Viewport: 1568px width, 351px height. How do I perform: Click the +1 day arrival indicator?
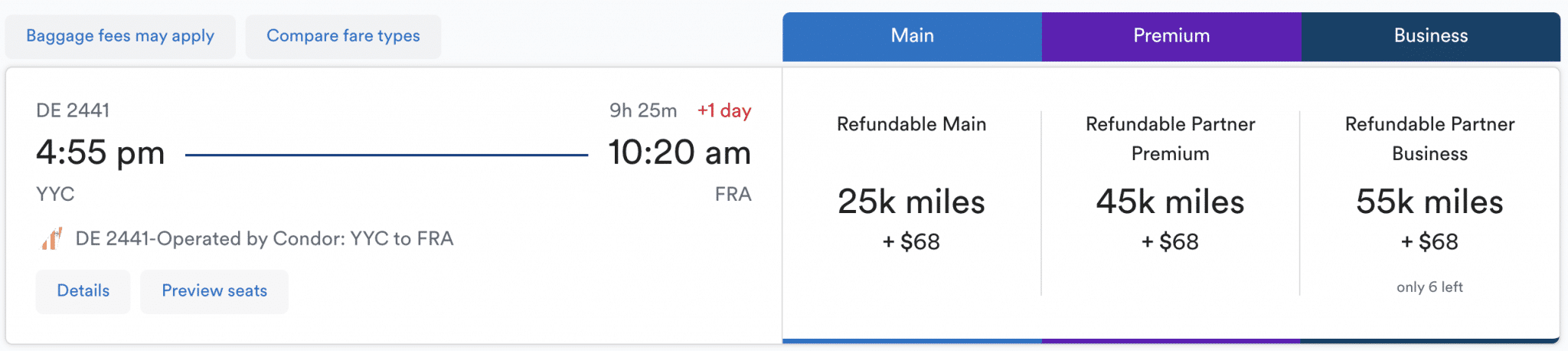click(724, 111)
